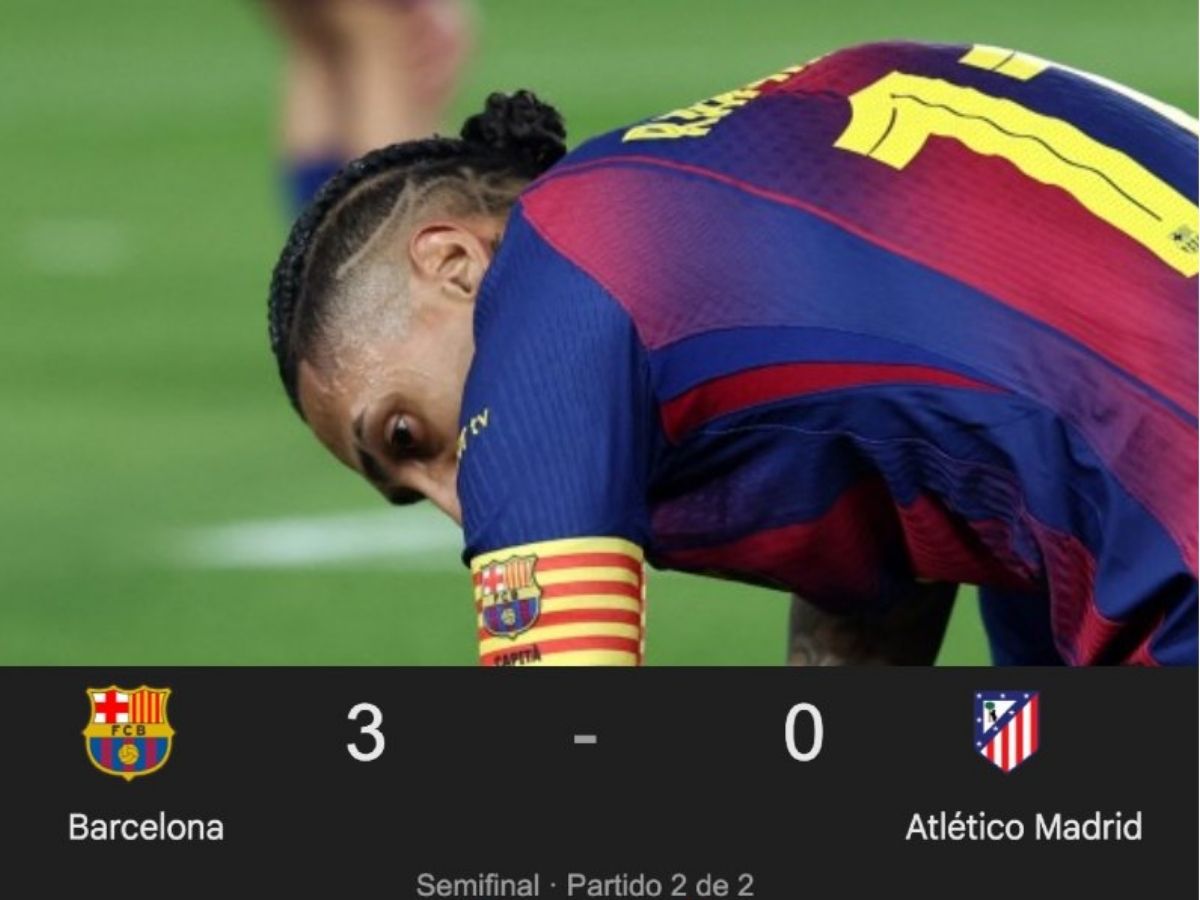Click the FC Barcelona crest in scoreboard
1200x900 pixels.
tap(128, 732)
